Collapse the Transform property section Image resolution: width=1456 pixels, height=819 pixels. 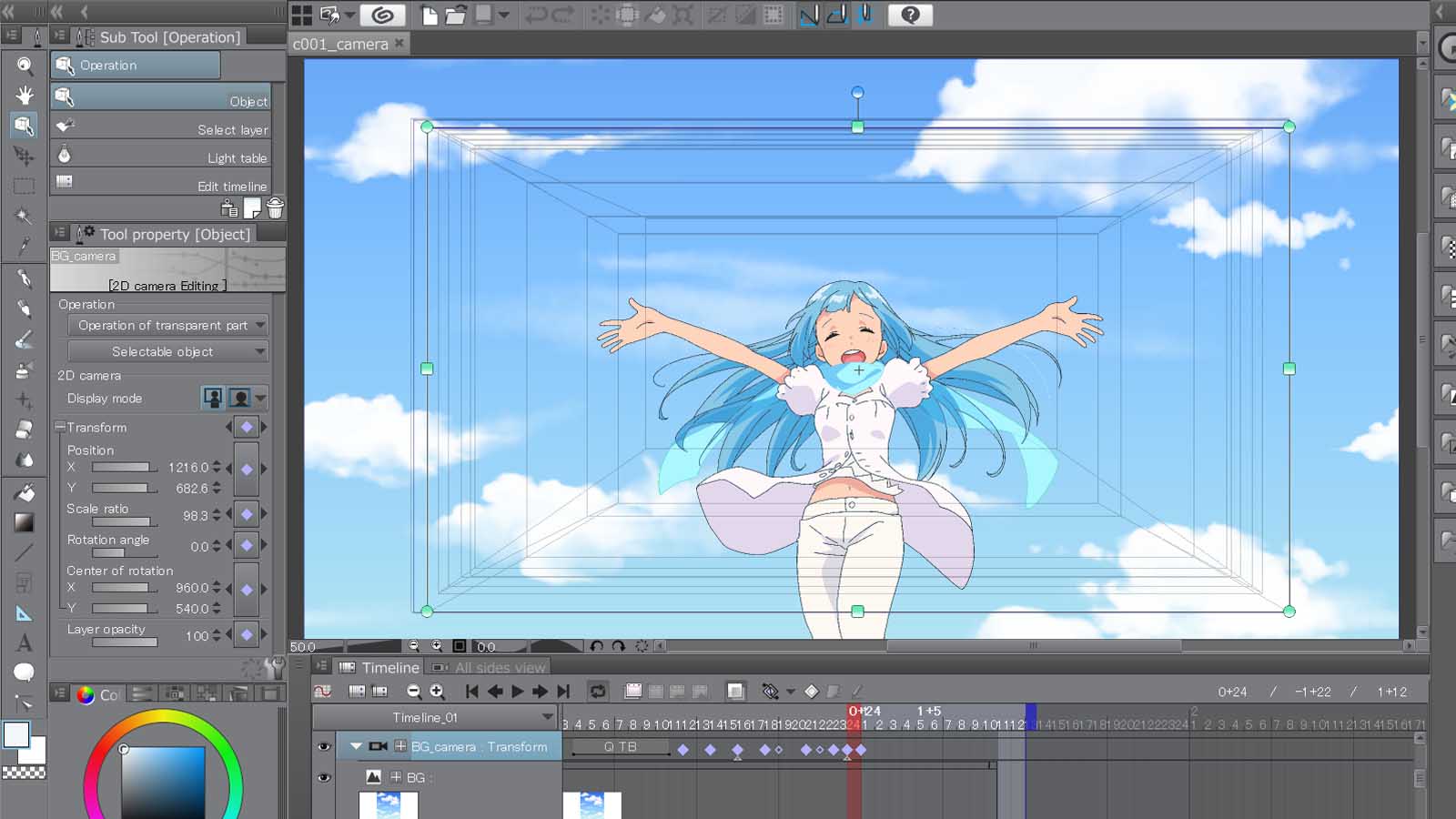[60, 427]
